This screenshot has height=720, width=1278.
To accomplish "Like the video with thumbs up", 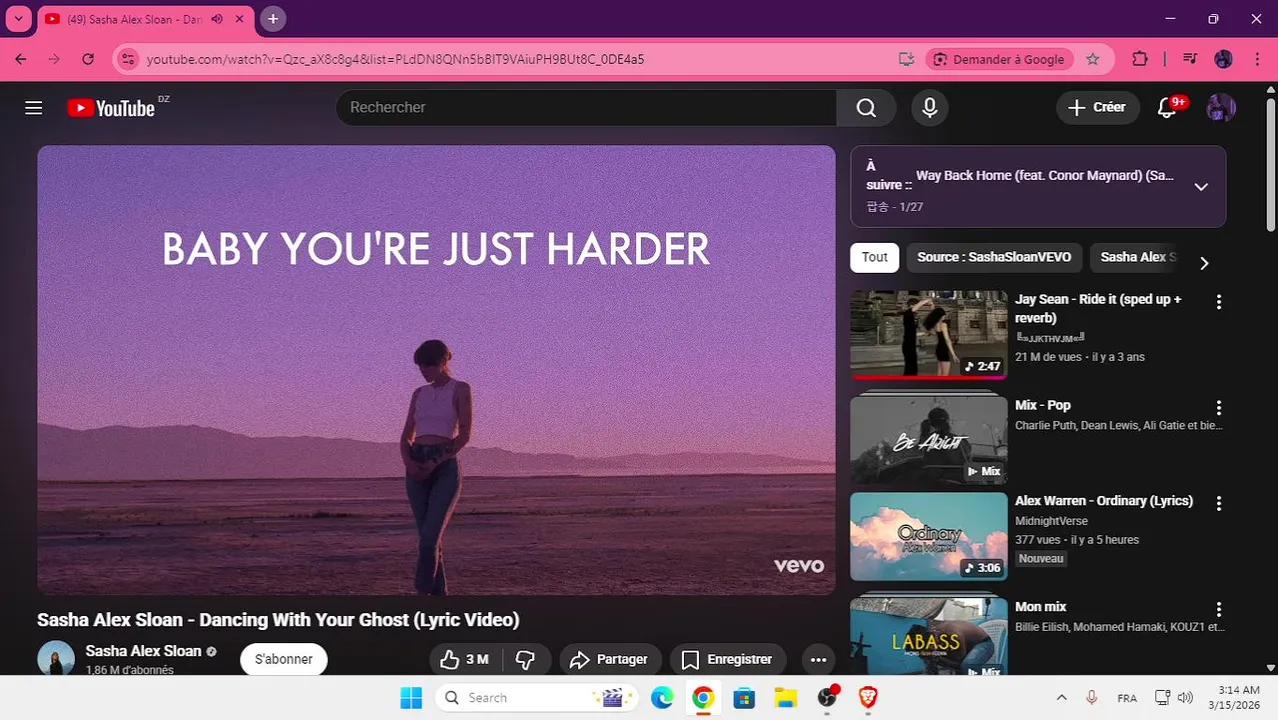I will pos(465,660).
